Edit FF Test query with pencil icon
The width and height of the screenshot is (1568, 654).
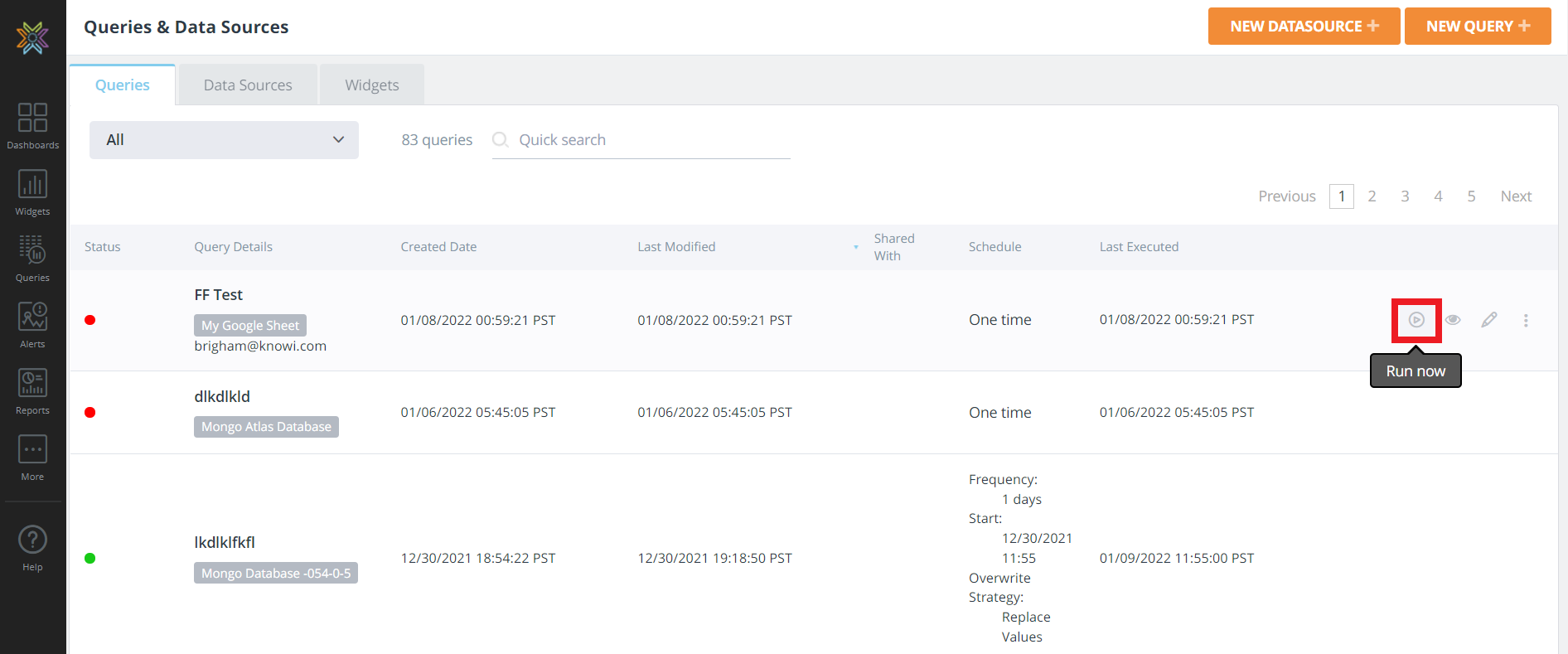[1489, 320]
